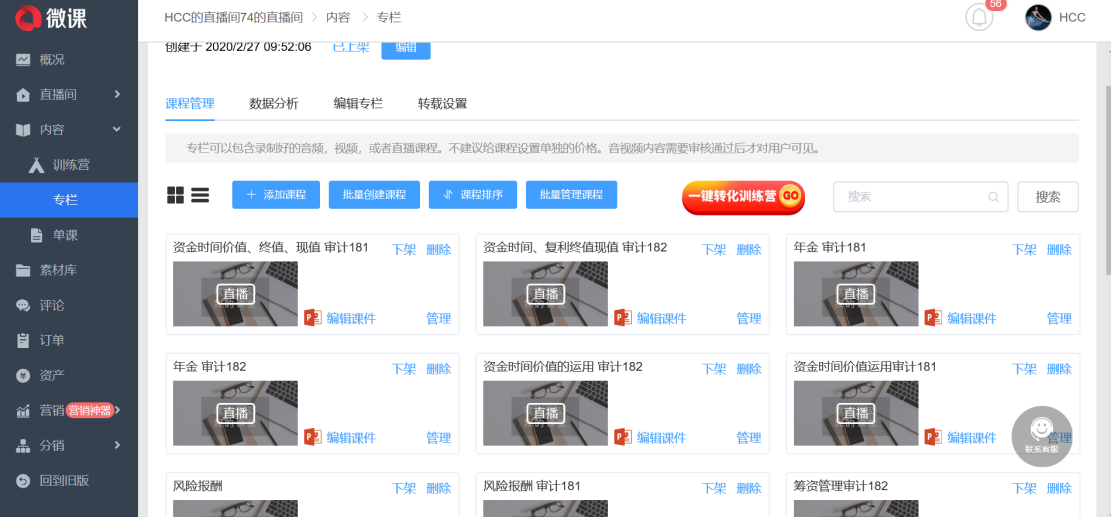Click the 资产 coin icon
Screen dimensions: 1111x517
coord(23,375)
